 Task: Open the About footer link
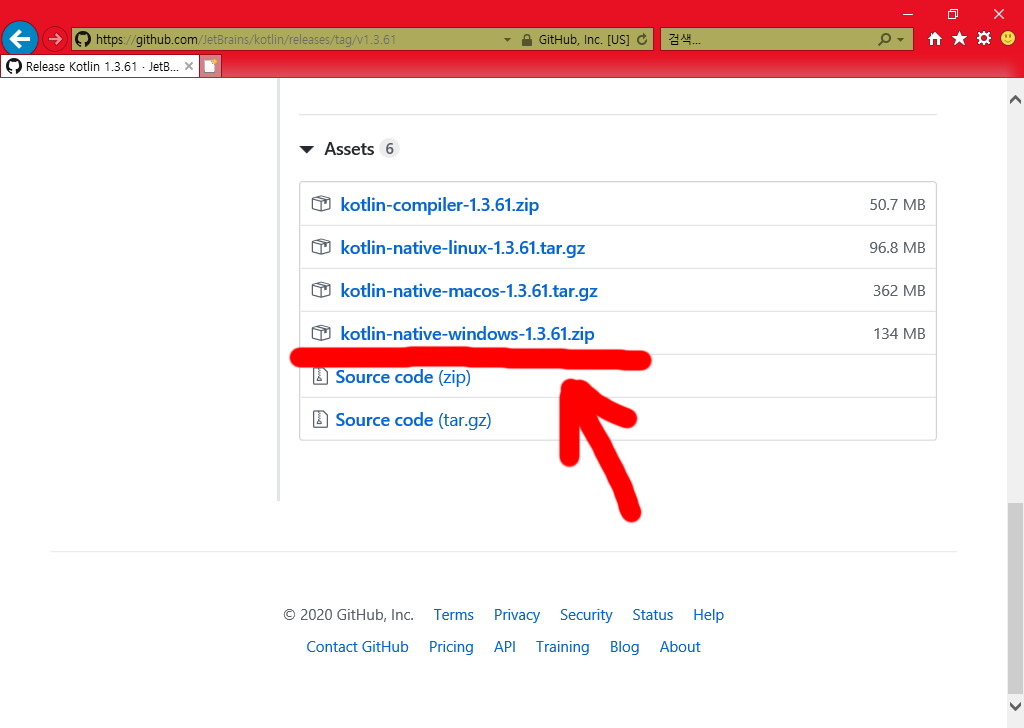(680, 647)
